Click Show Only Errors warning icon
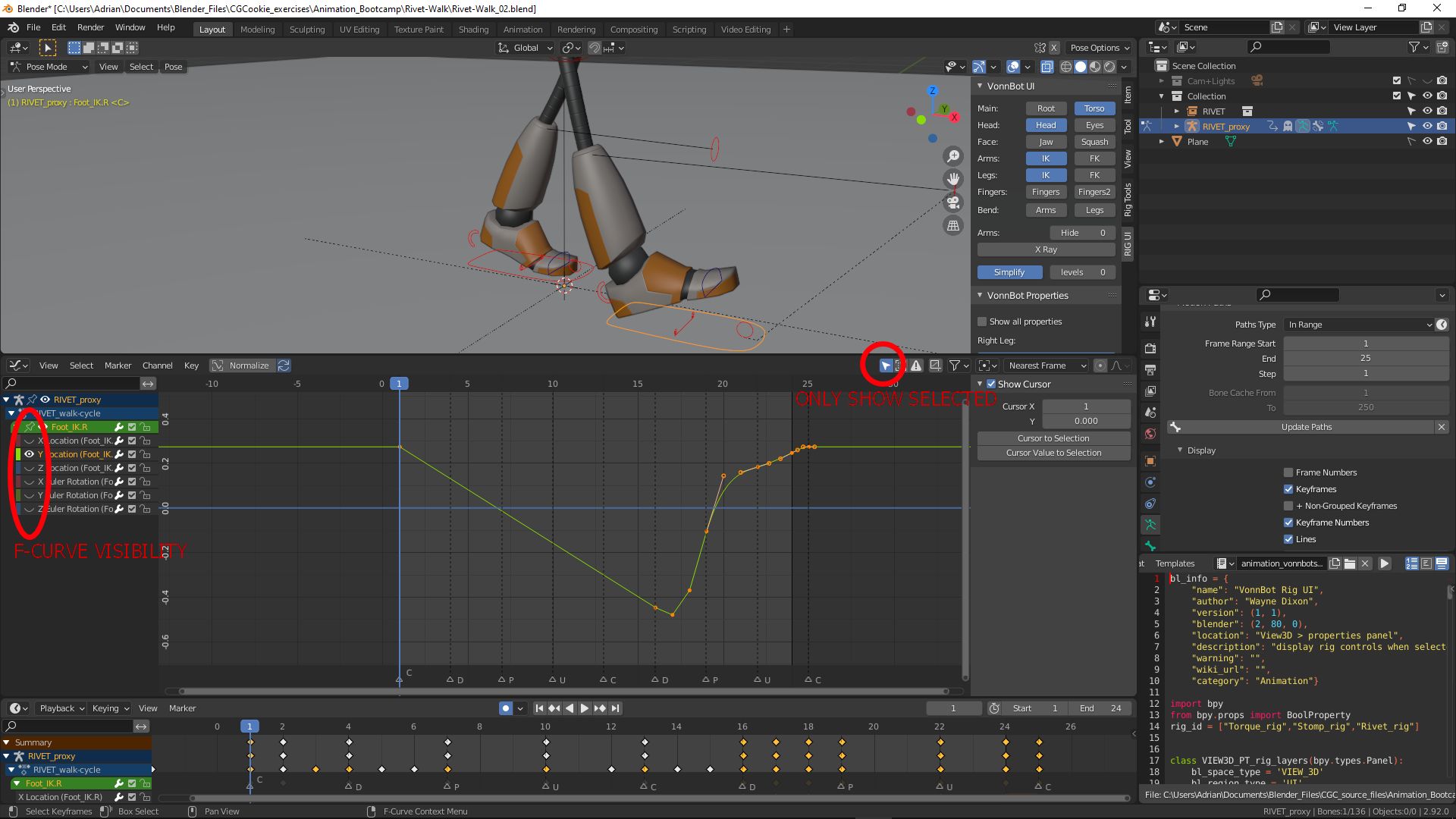Image resolution: width=1456 pixels, height=819 pixels. coord(916,366)
